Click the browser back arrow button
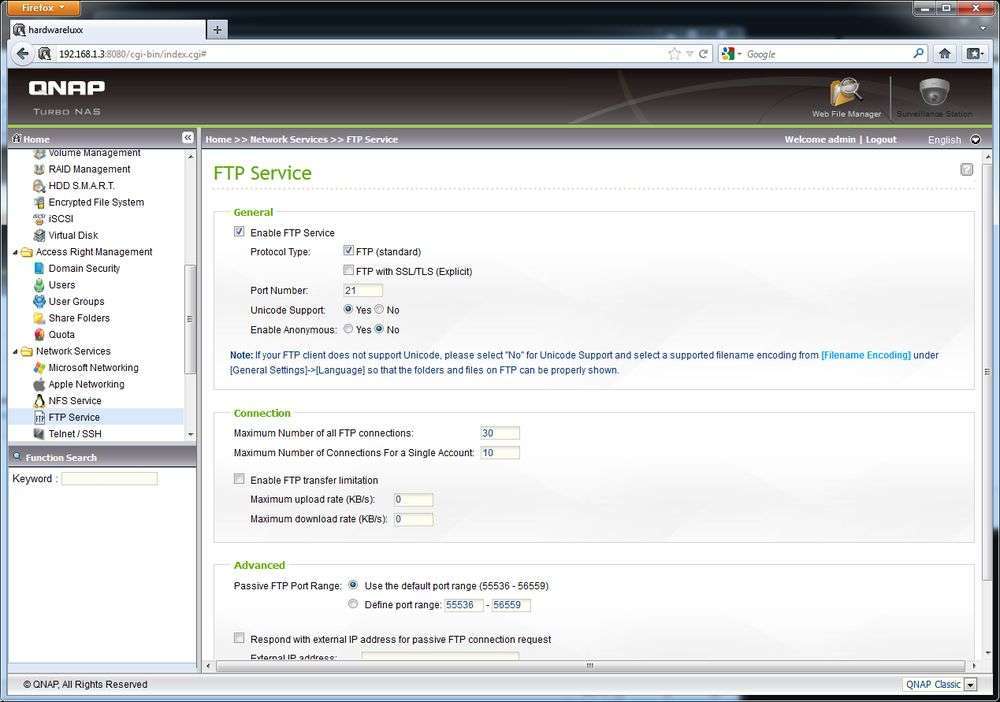Image resolution: width=1000 pixels, height=702 pixels. click(x=23, y=54)
